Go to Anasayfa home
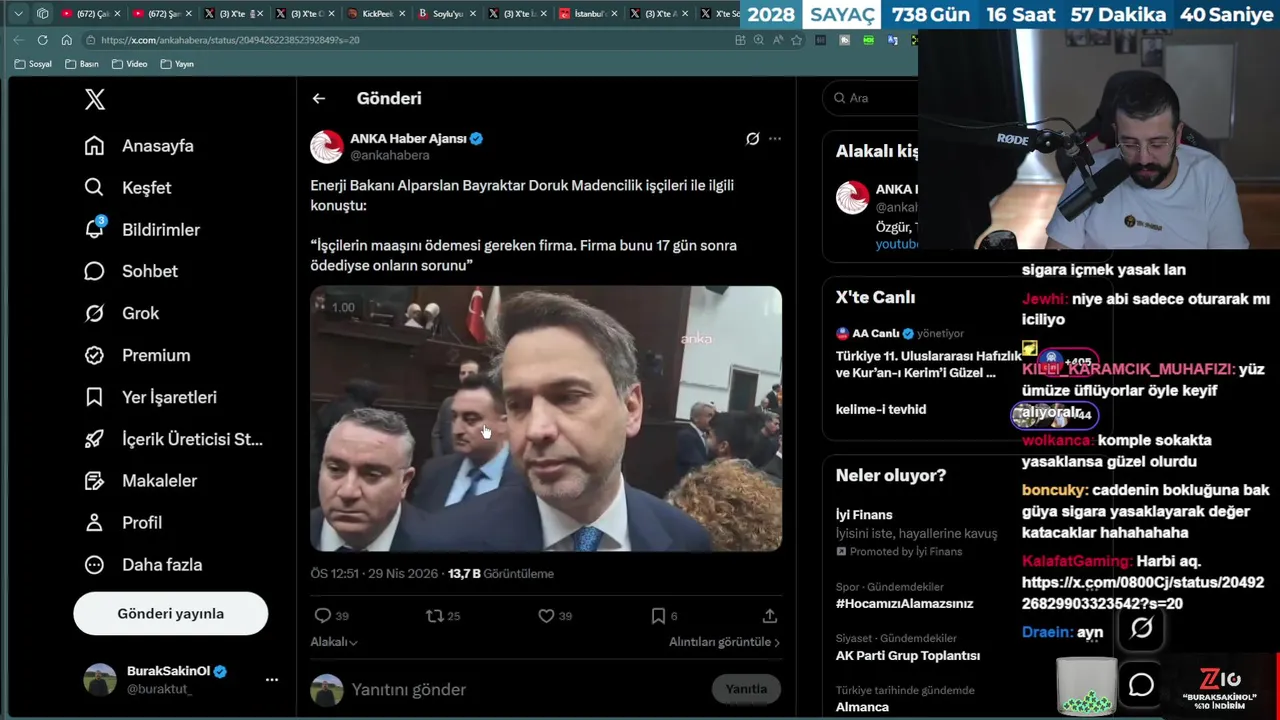The width and height of the screenshot is (1280, 720). click(139, 146)
